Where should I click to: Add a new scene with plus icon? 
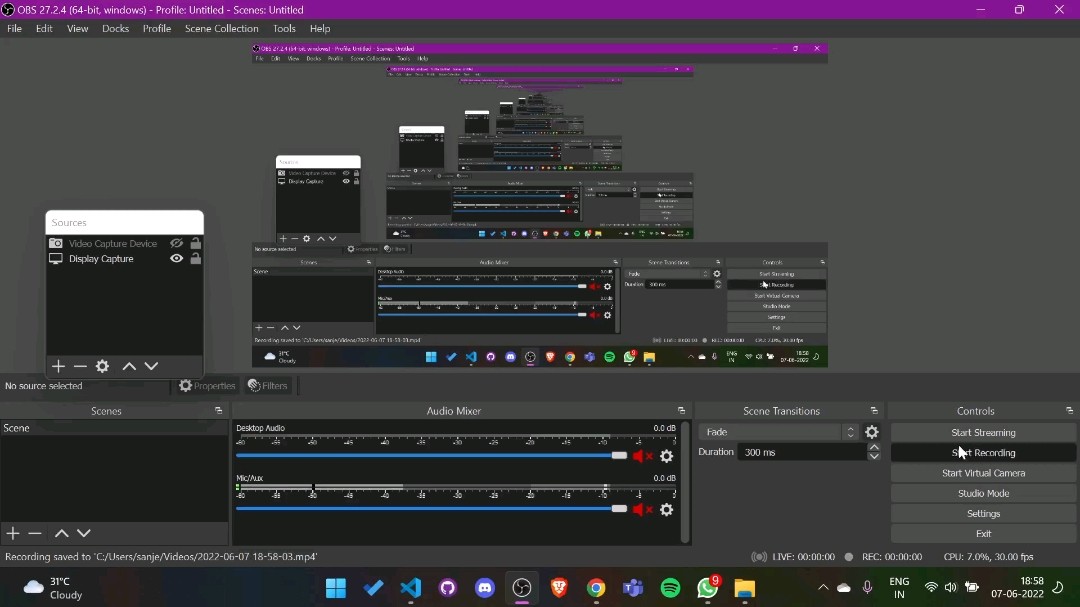click(12, 533)
